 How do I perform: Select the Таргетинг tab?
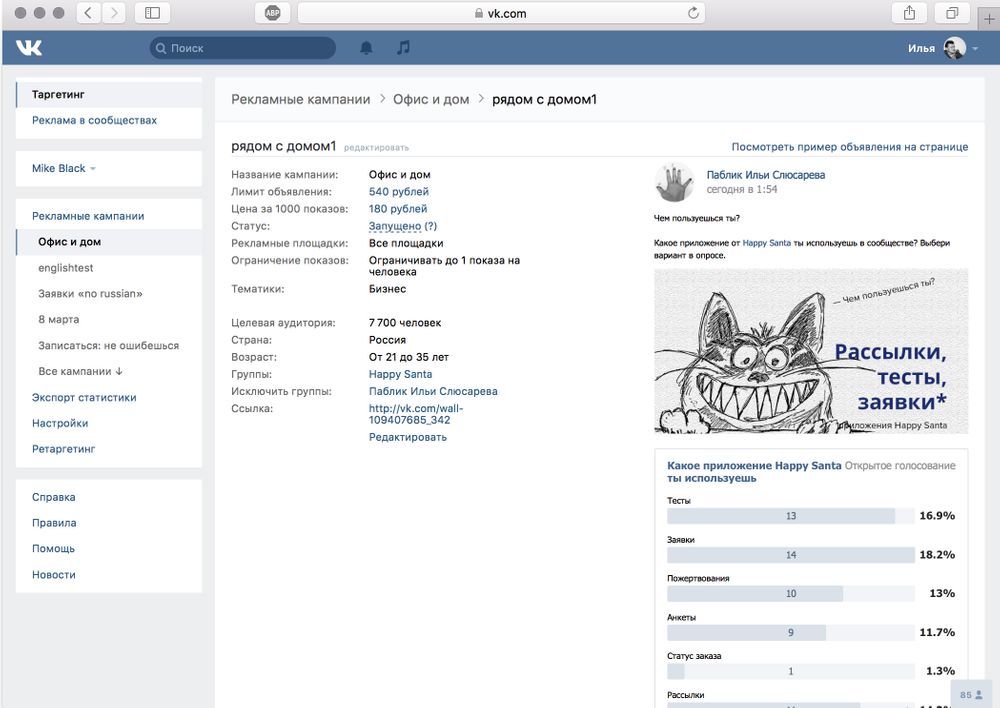[109, 94]
